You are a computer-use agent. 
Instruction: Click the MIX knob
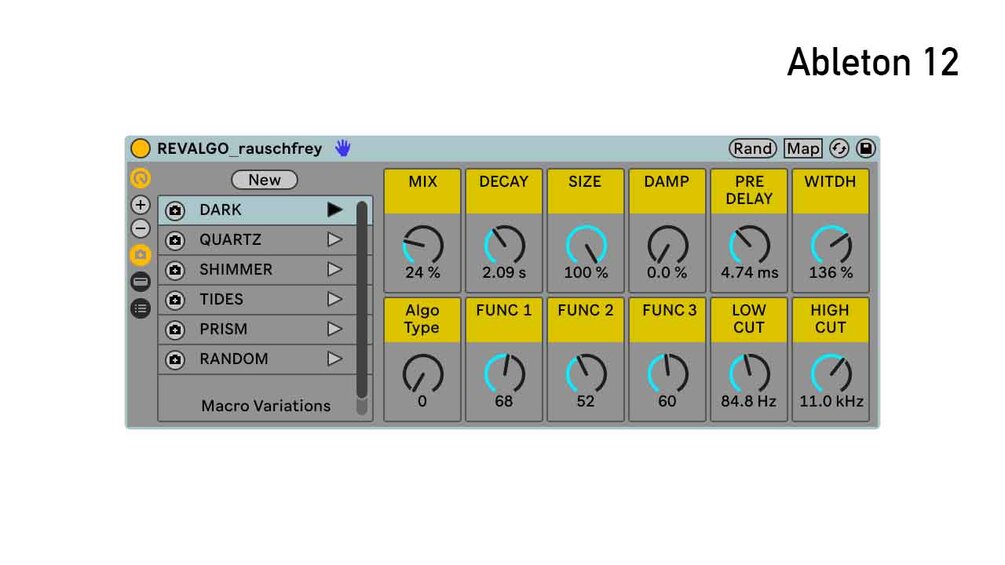[x=422, y=245]
